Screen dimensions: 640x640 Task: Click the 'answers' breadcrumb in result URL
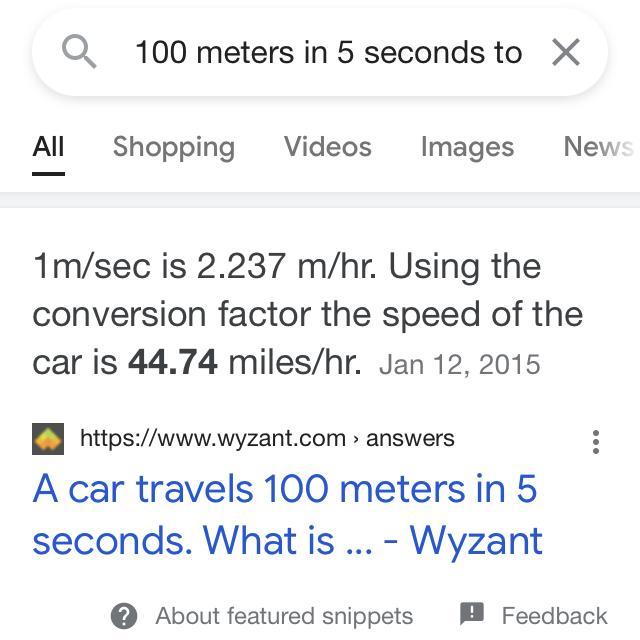410,438
